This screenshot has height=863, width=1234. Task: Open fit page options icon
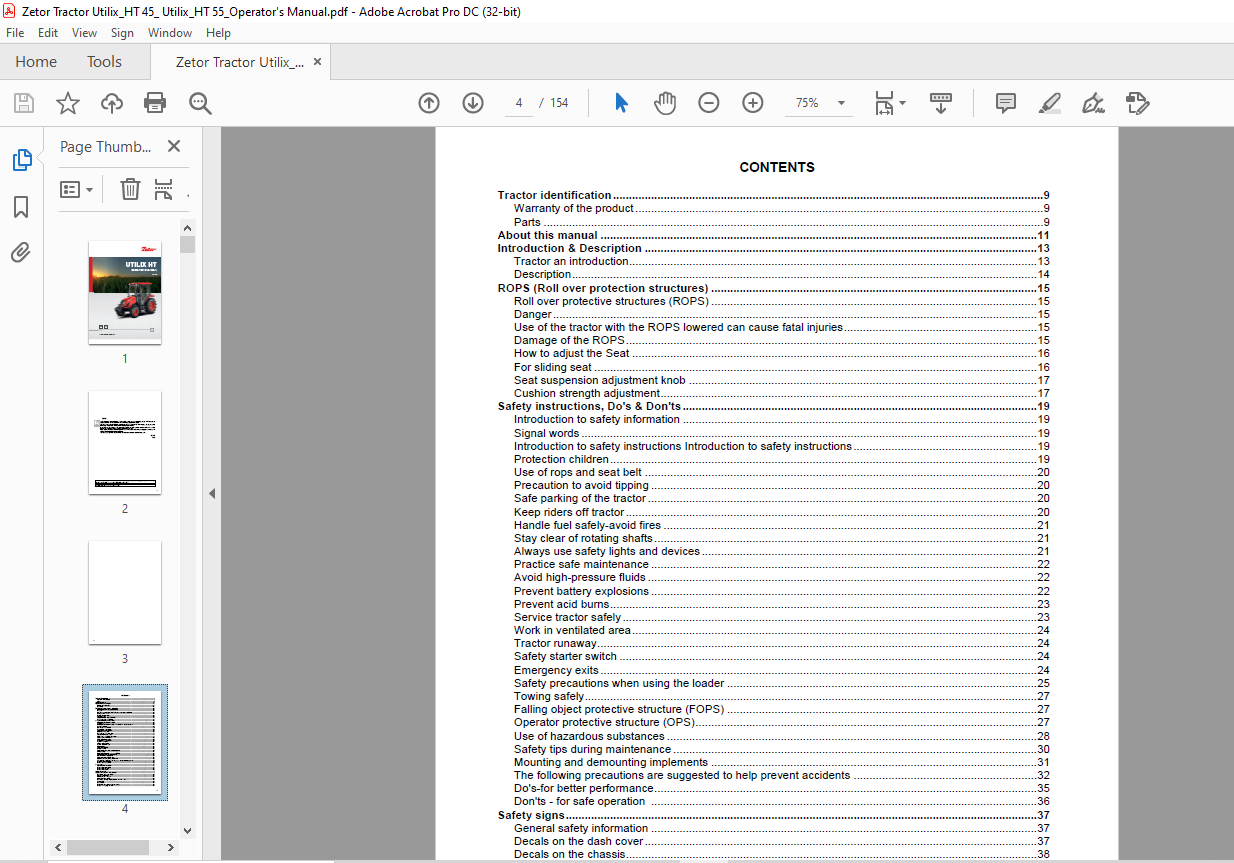click(889, 103)
